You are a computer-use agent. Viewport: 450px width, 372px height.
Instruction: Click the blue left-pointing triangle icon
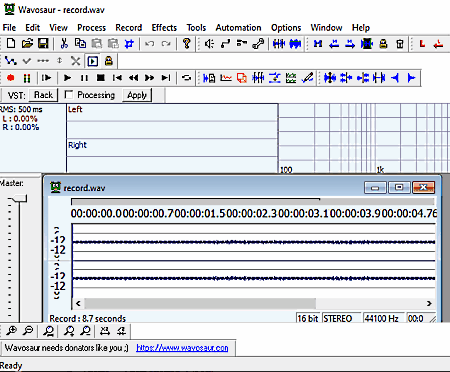coord(395,78)
